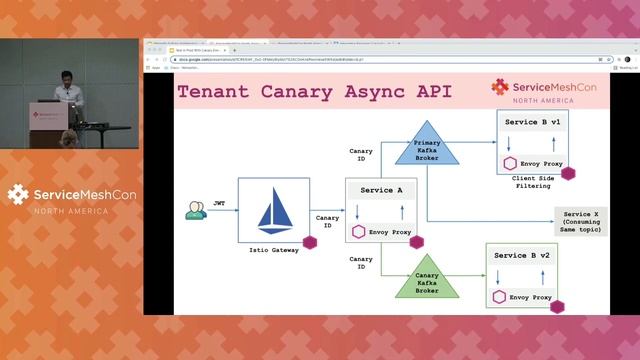
Task: Open the Chrome profile avatar
Action: (x=627, y=60)
